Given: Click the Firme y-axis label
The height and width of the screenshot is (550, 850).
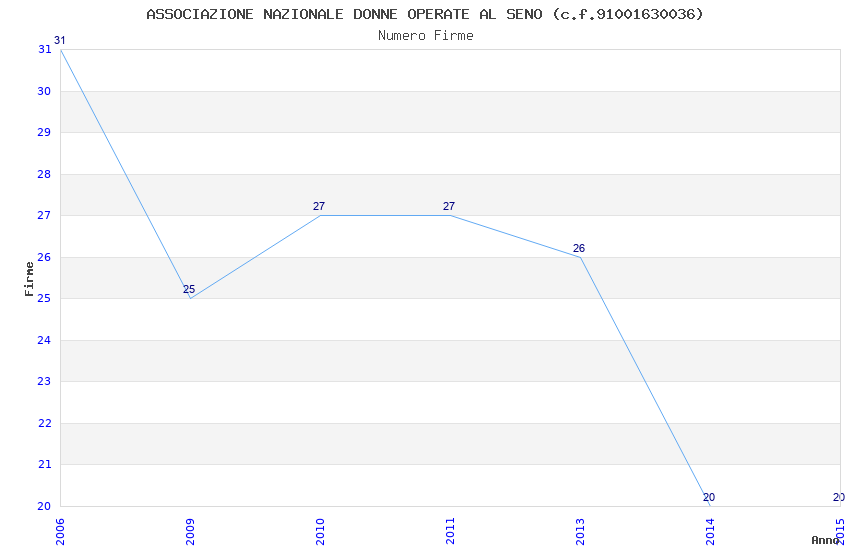Looking at the screenshot, I should [29, 279].
